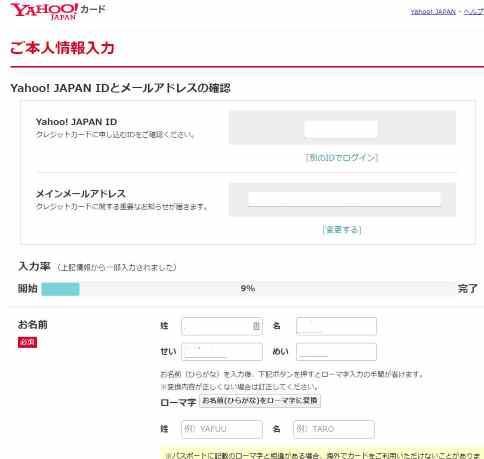Focus the めい hiragana given name field
Screen dimensions: 484x459
click(336, 352)
